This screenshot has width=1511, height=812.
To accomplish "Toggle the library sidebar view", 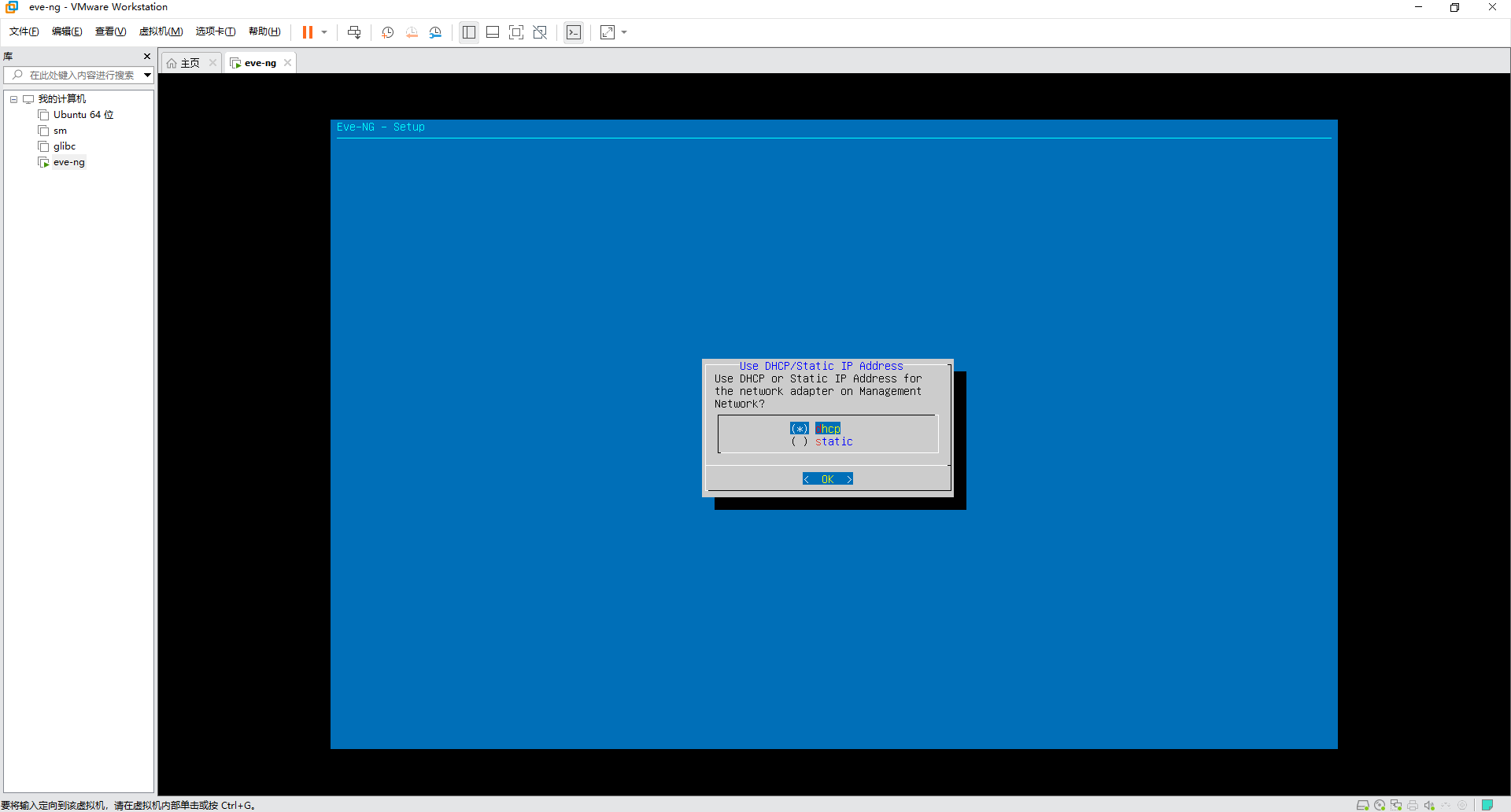I will pos(469,32).
